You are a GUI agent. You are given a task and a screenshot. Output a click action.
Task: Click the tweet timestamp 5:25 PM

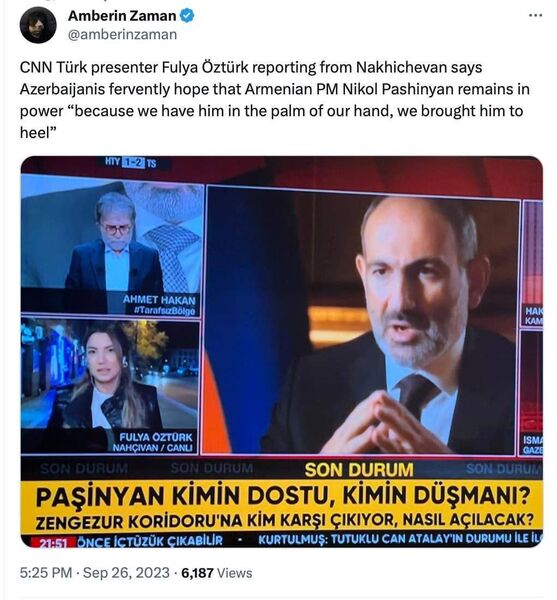pos(46,573)
